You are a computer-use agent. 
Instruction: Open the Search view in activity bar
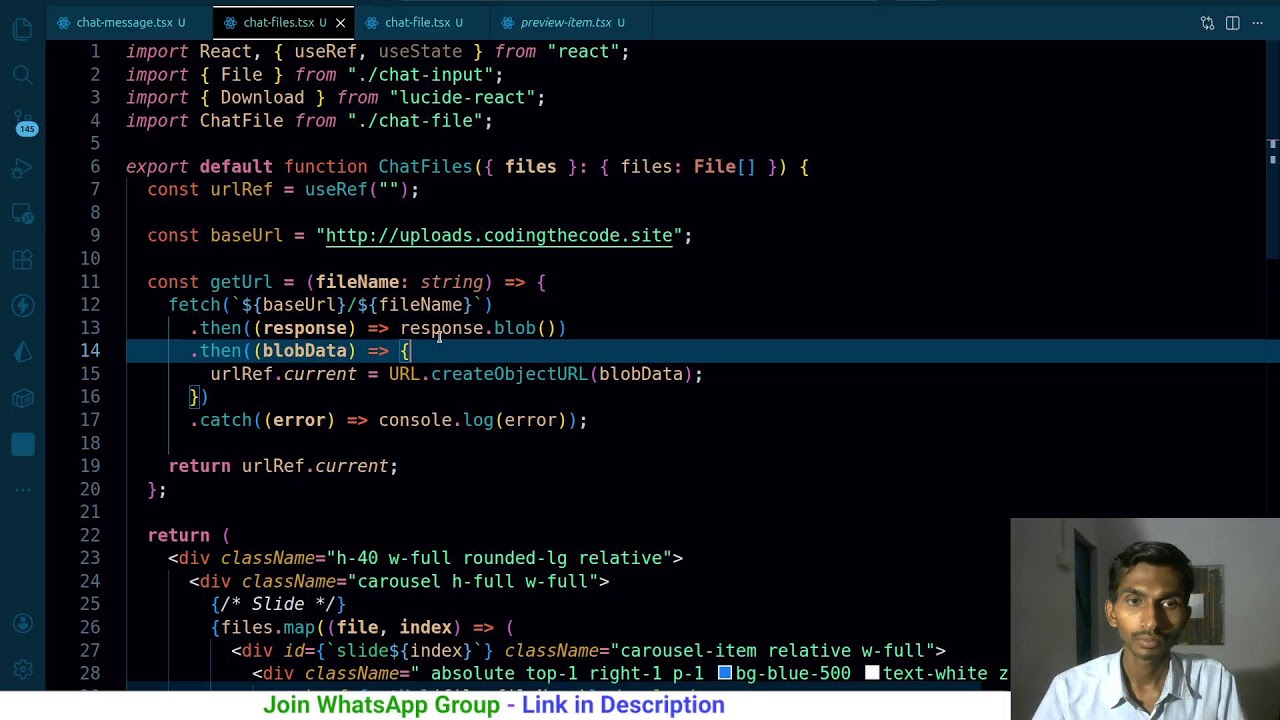click(x=22, y=75)
